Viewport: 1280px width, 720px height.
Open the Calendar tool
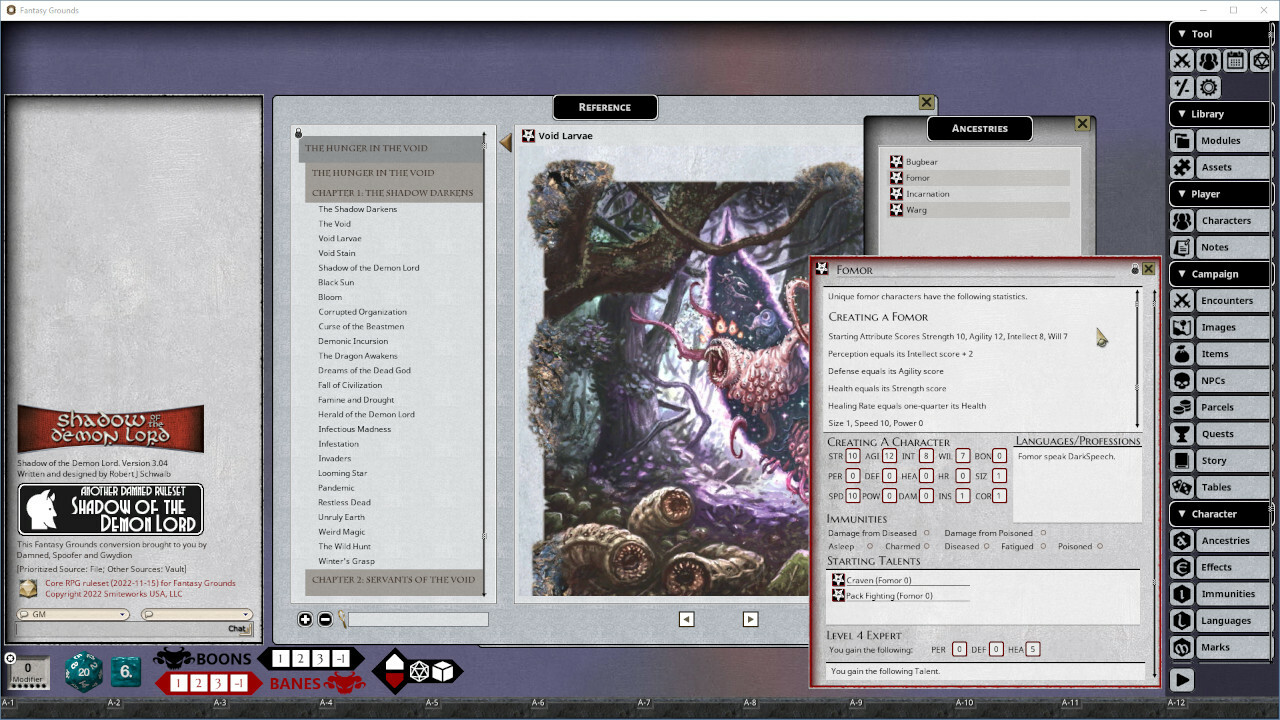click(1235, 60)
